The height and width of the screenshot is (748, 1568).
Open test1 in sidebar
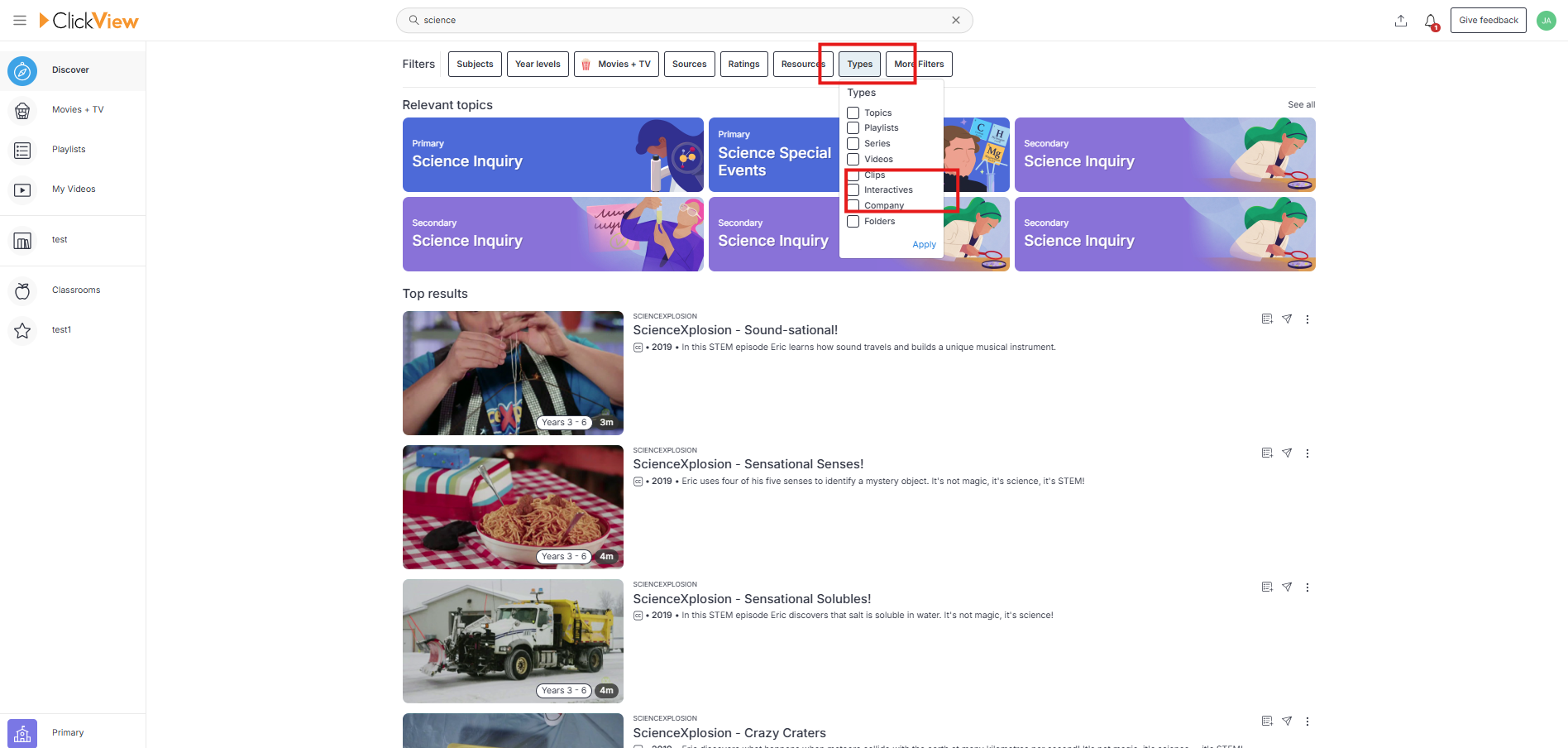[x=73, y=330]
